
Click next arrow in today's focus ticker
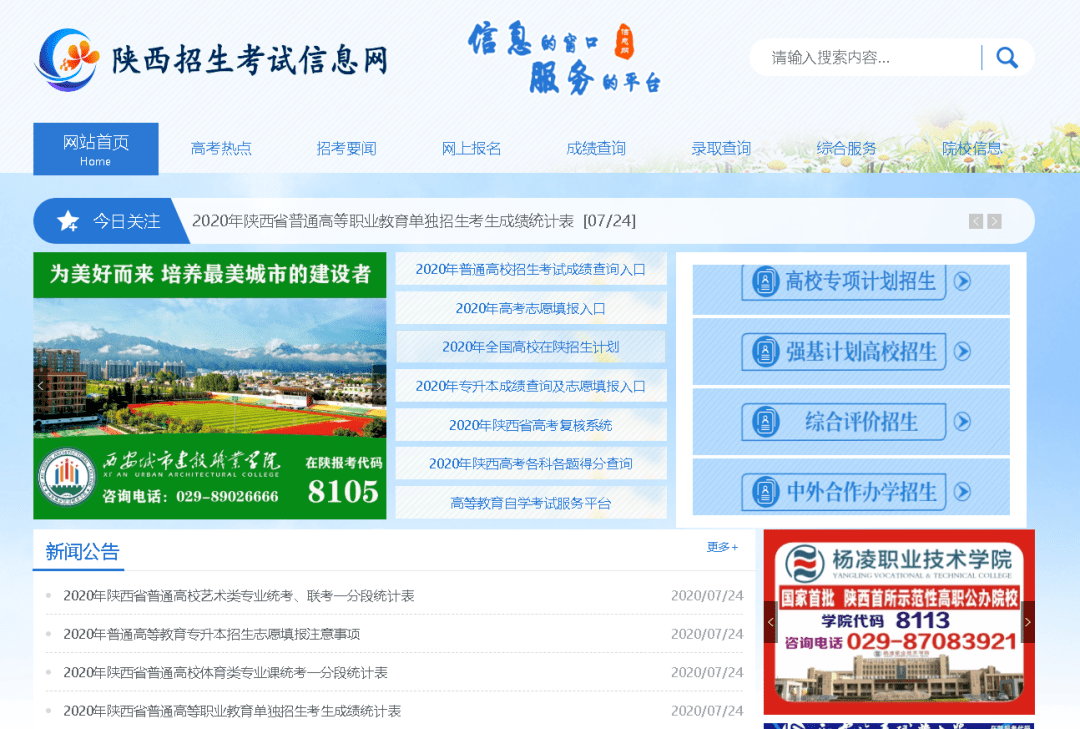click(x=994, y=221)
